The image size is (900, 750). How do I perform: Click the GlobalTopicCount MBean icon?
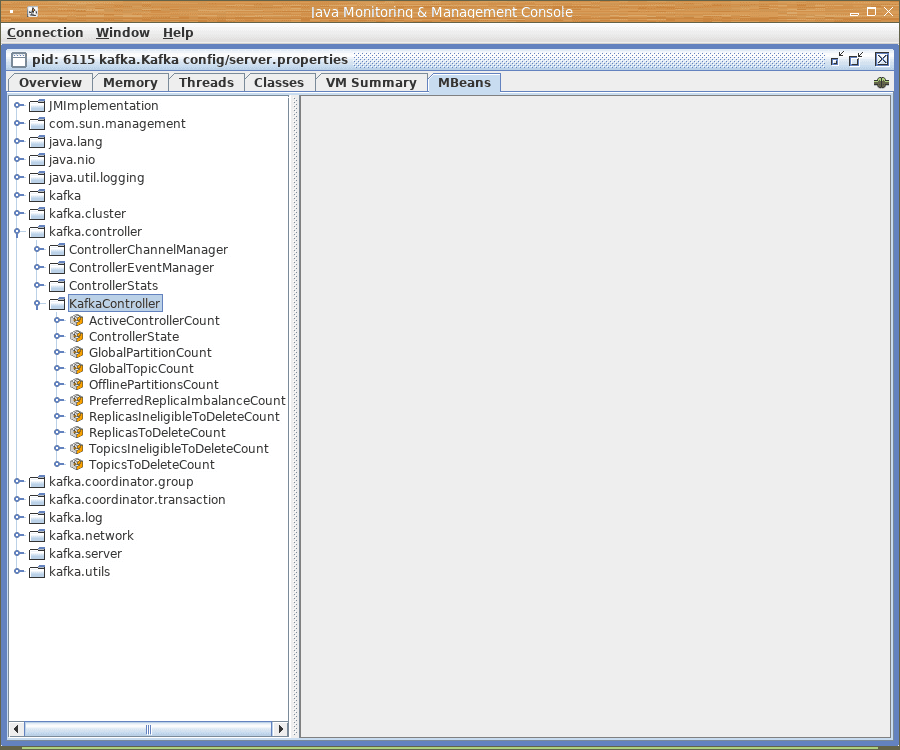[76, 368]
